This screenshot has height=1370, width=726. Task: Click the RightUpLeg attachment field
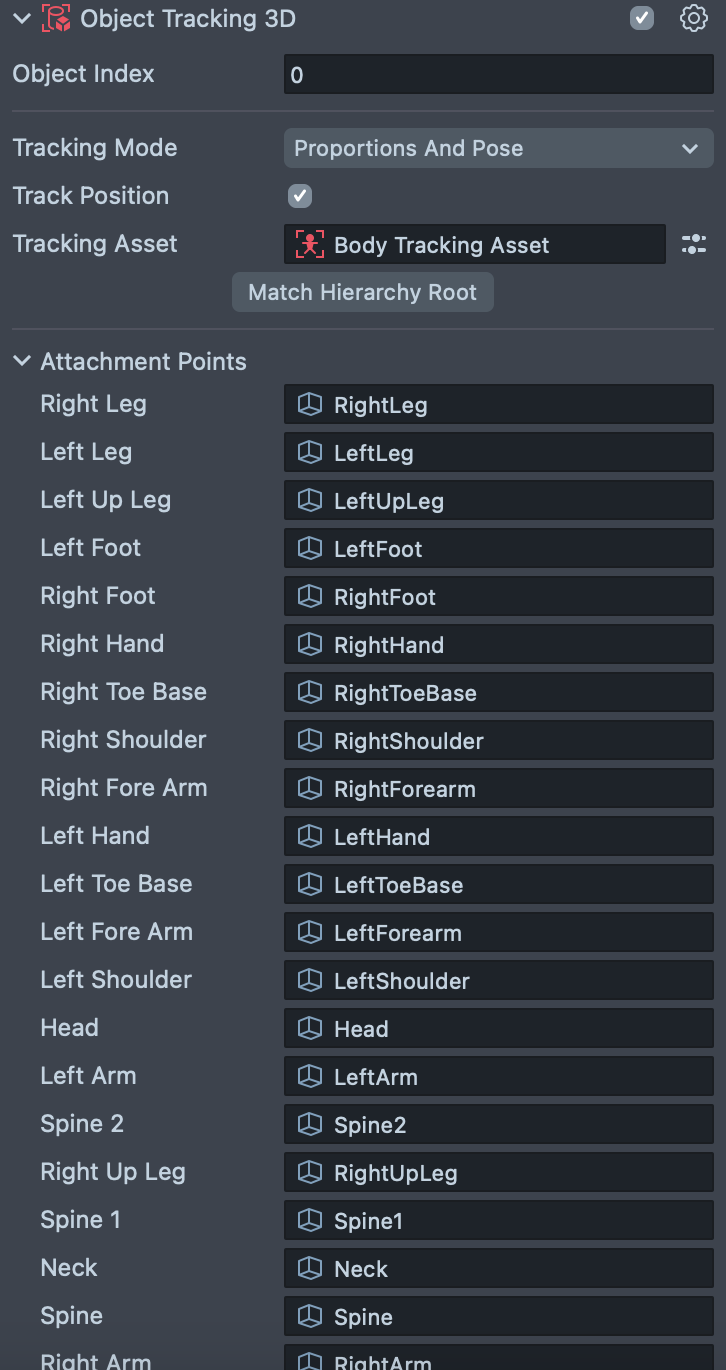[498, 1173]
